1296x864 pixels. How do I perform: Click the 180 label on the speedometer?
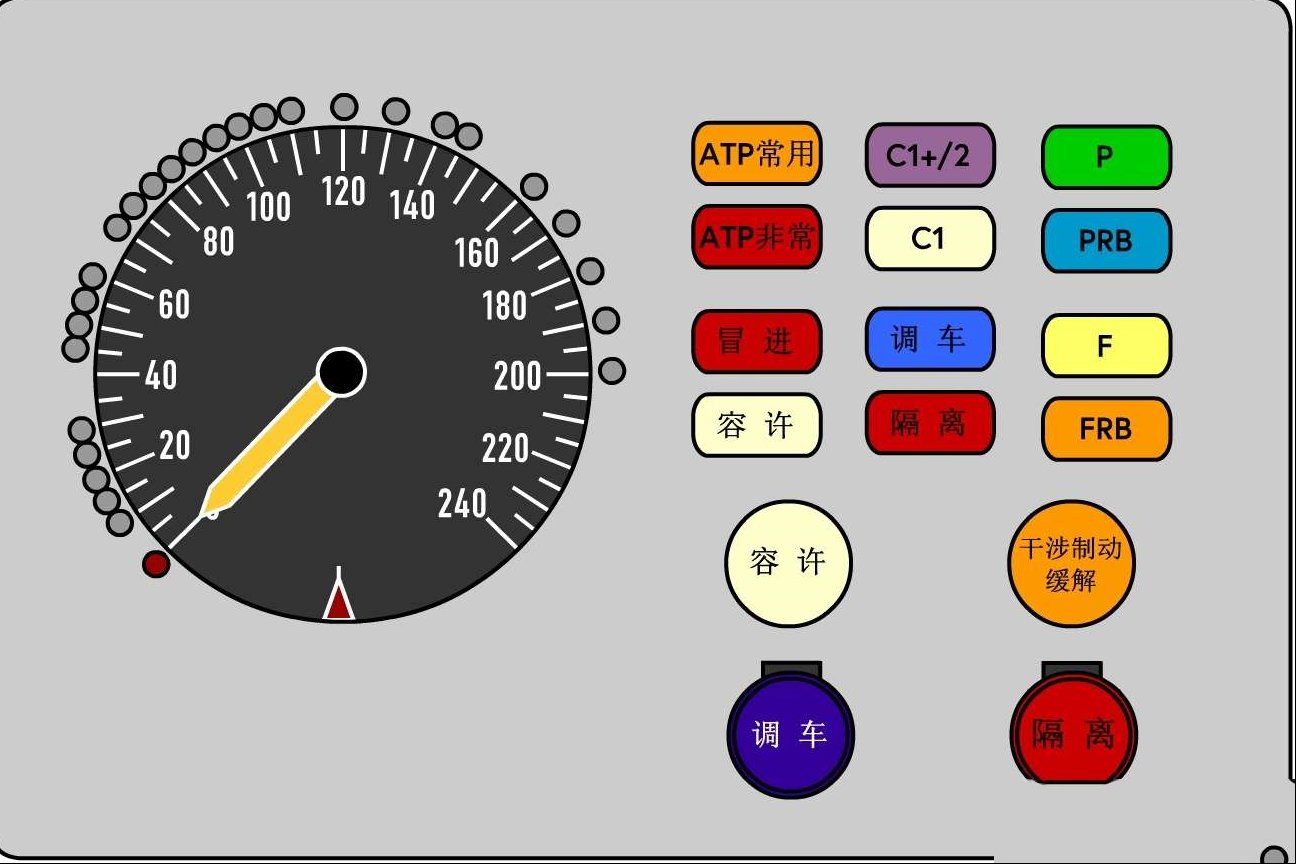pos(505,306)
